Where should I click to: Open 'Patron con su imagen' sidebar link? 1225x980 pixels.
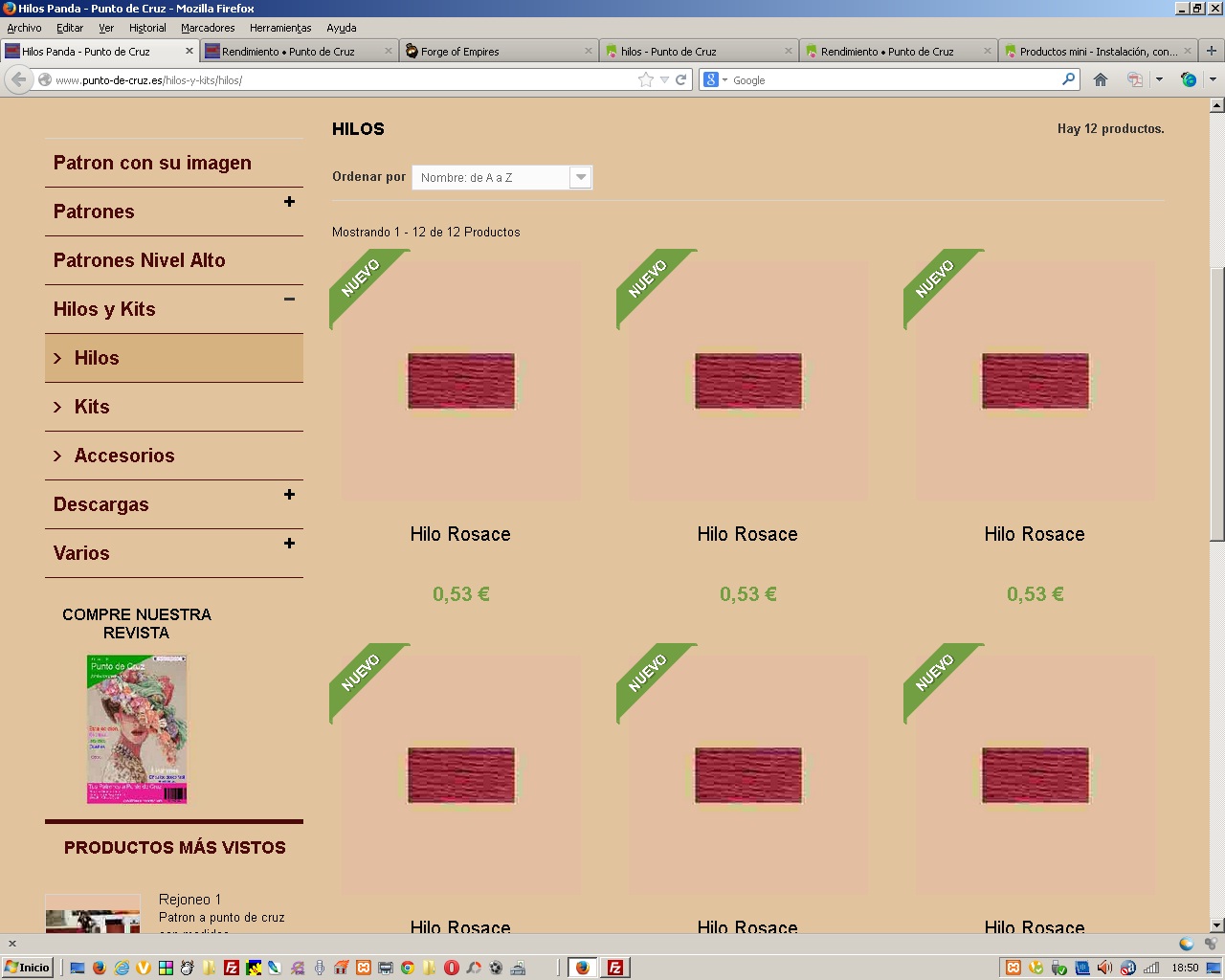pyautogui.click(x=152, y=163)
